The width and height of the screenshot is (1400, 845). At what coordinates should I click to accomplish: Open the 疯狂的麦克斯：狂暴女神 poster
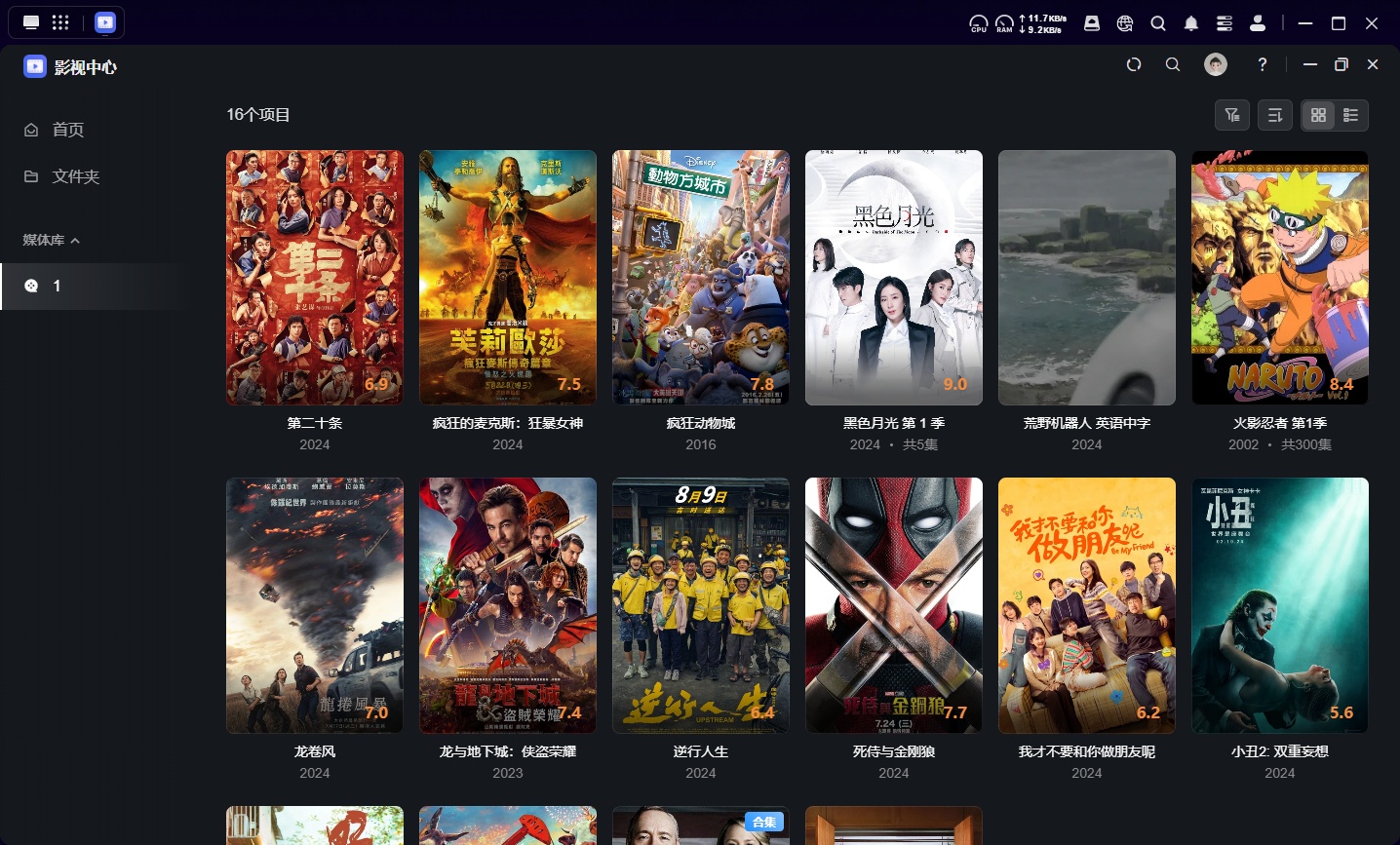(x=508, y=278)
